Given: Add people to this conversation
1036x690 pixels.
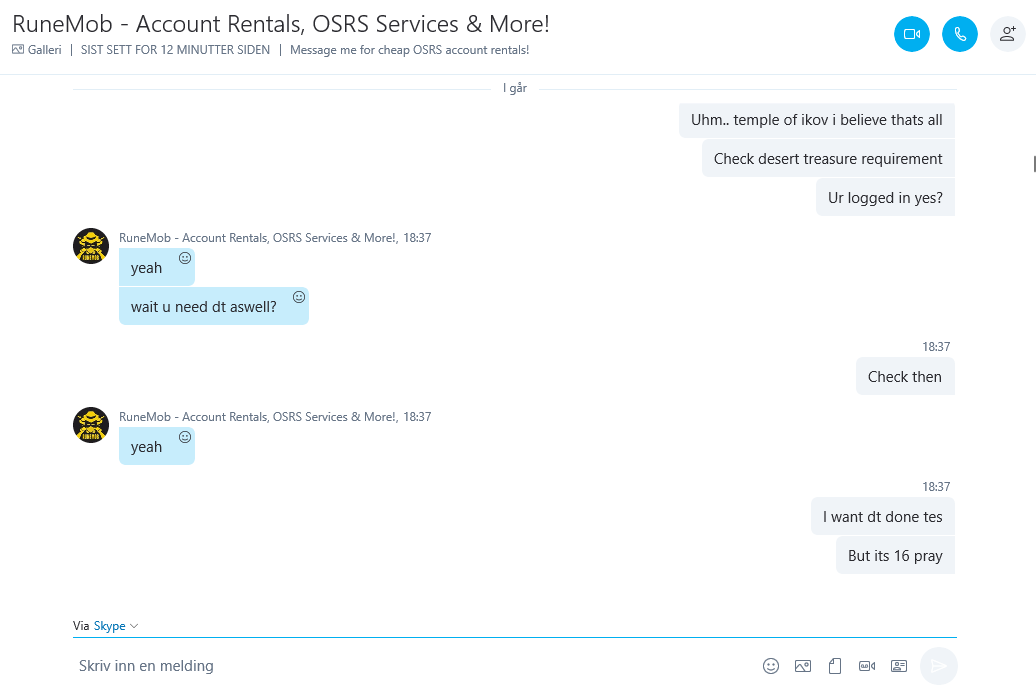Looking at the screenshot, I should (x=1008, y=34).
